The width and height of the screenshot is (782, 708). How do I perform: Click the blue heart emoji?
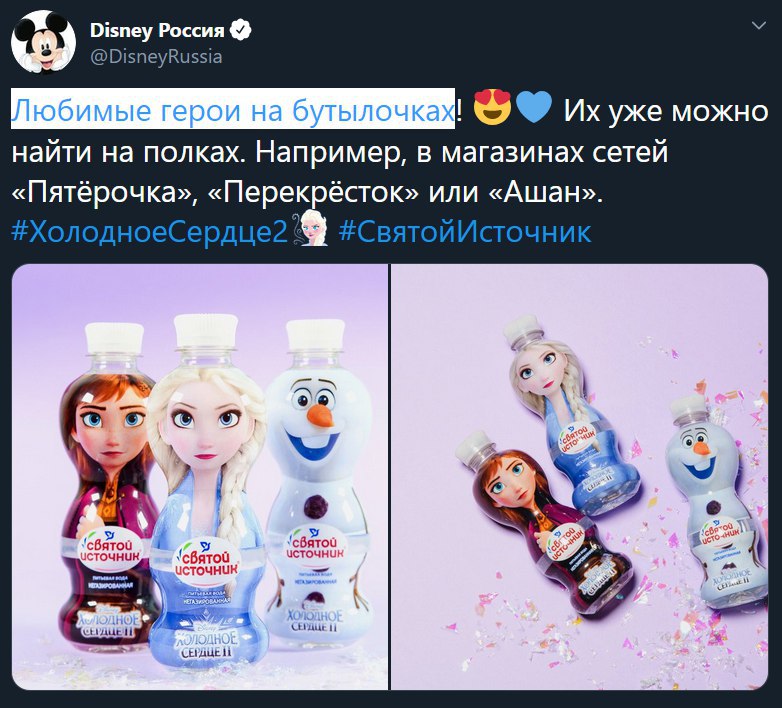(533, 108)
